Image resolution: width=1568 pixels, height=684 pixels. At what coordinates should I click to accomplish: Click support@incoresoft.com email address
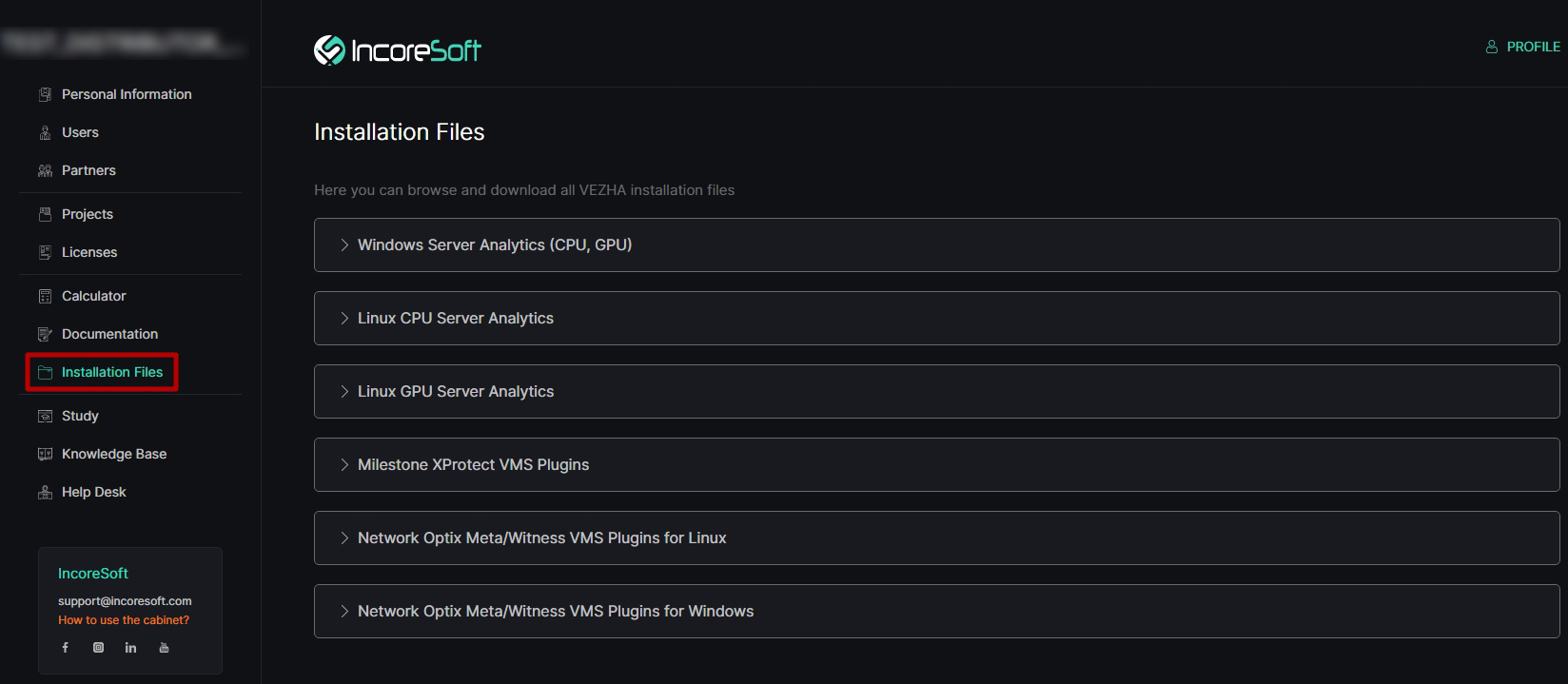[x=125, y=600]
